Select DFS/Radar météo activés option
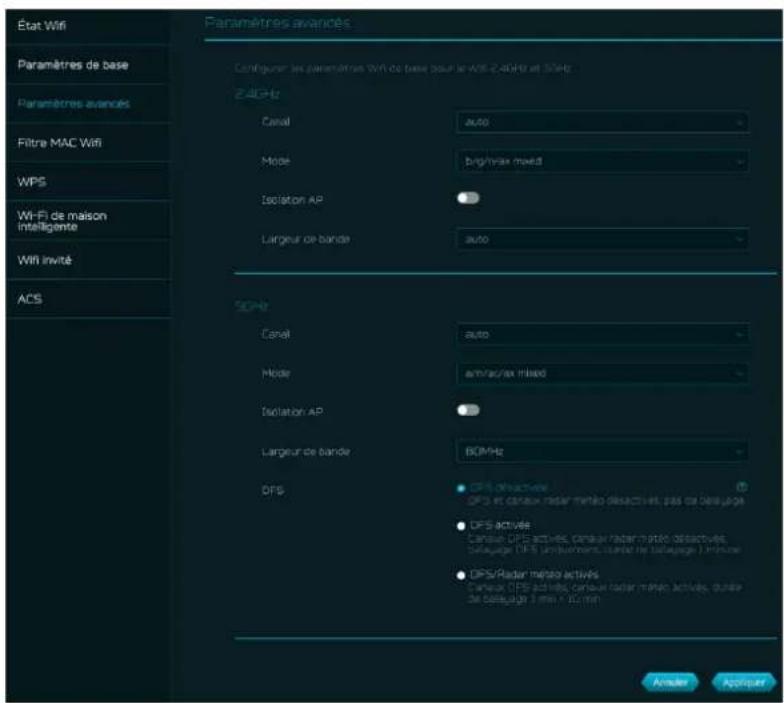 [461, 576]
